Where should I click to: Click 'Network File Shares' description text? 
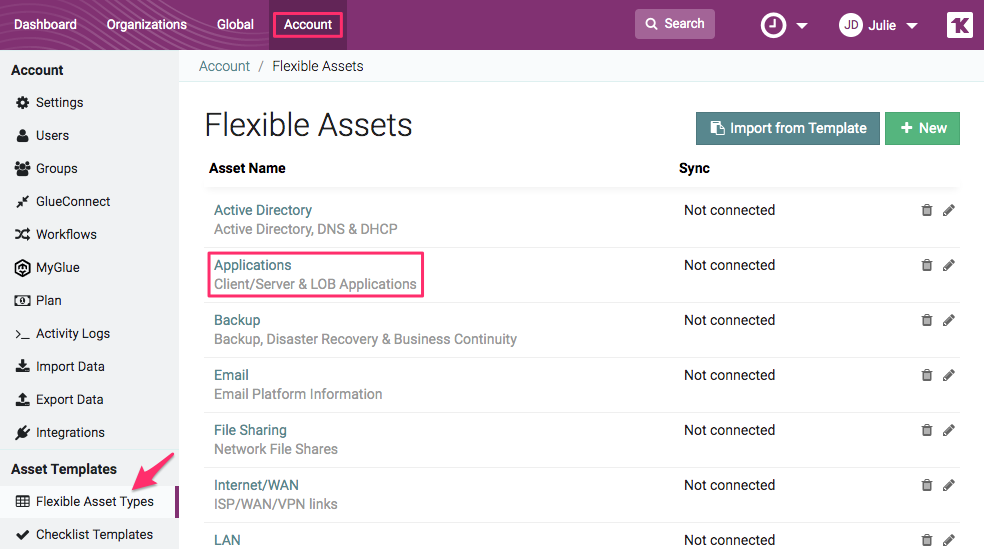click(x=275, y=449)
